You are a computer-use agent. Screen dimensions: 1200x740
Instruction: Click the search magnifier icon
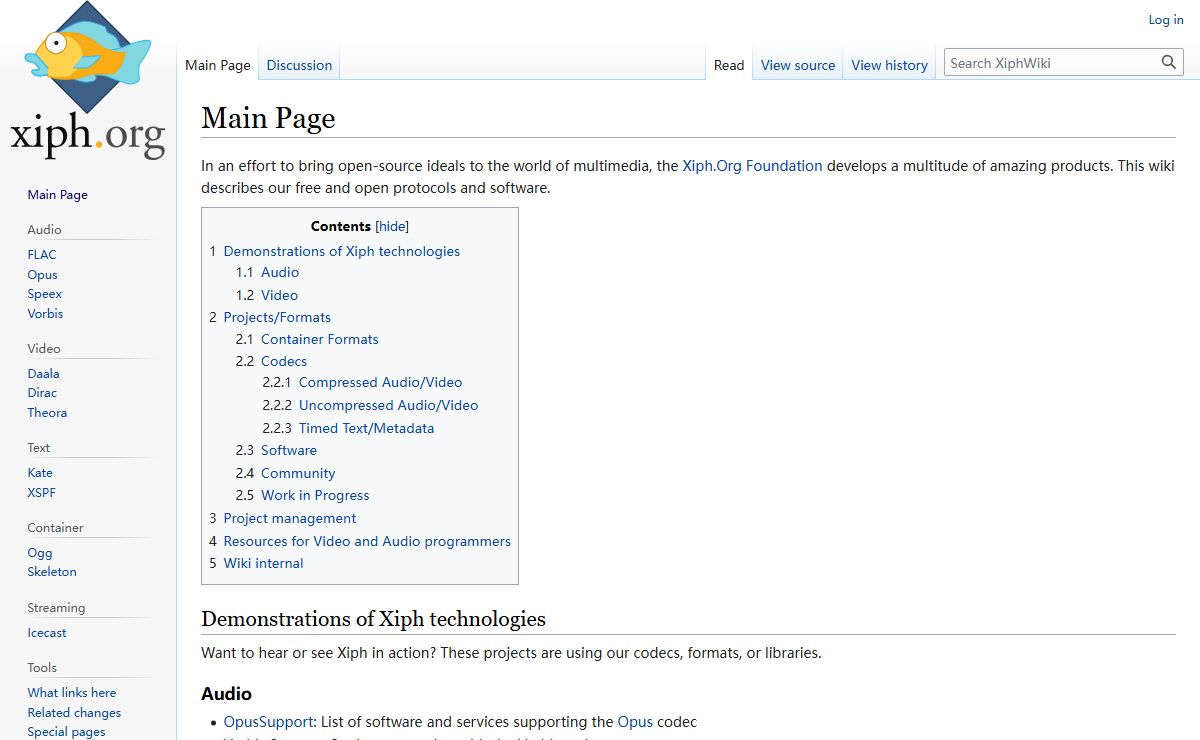(x=1169, y=63)
